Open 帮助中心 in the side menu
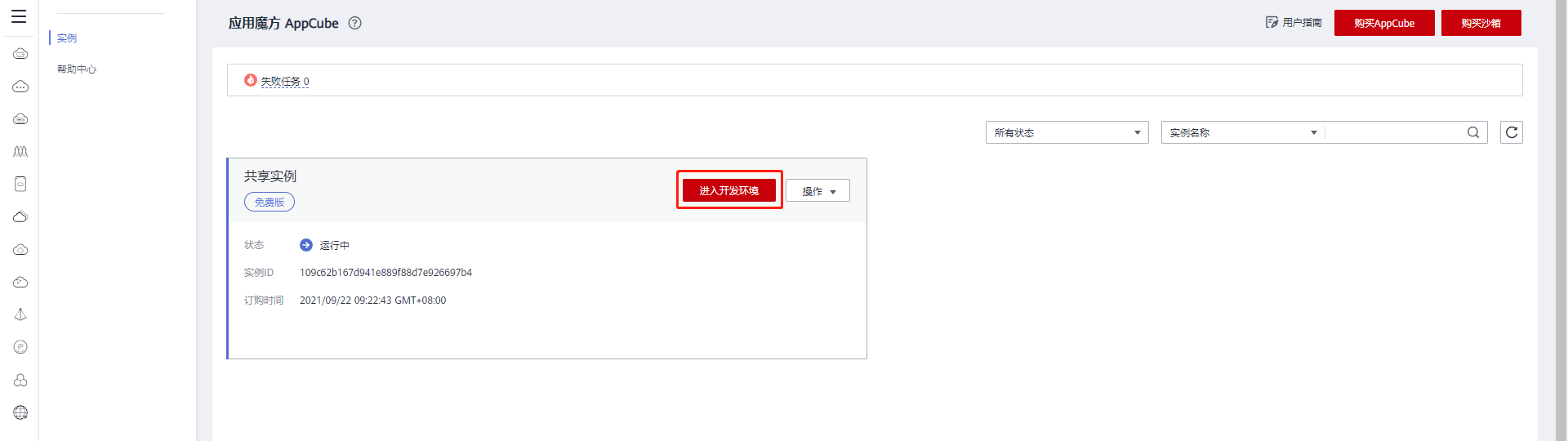Screen dimensions: 1568x441 point(77,69)
